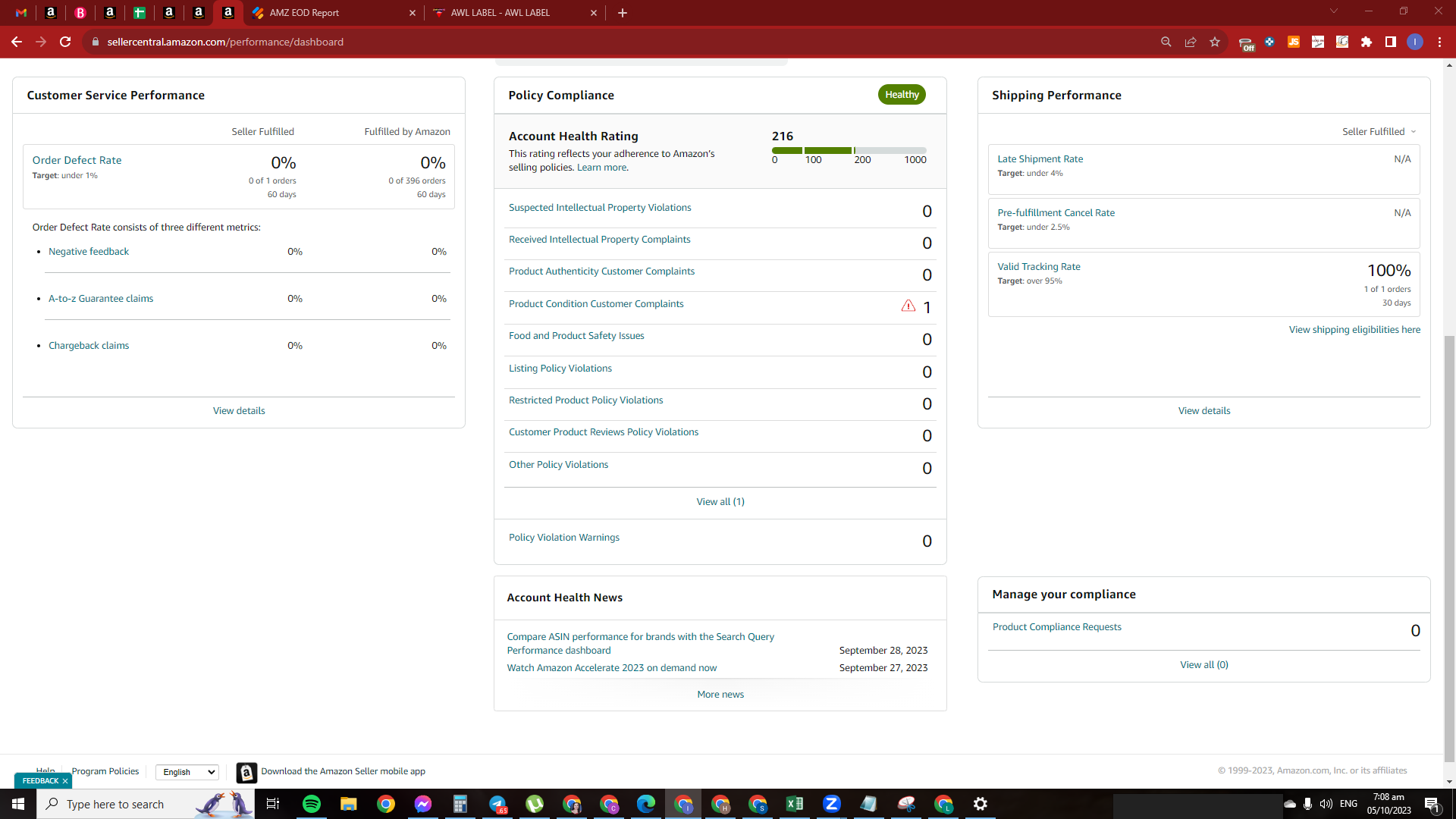1456x819 pixels.
Task: Click the Amazon Seller app logo icon
Action: (246, 772)
